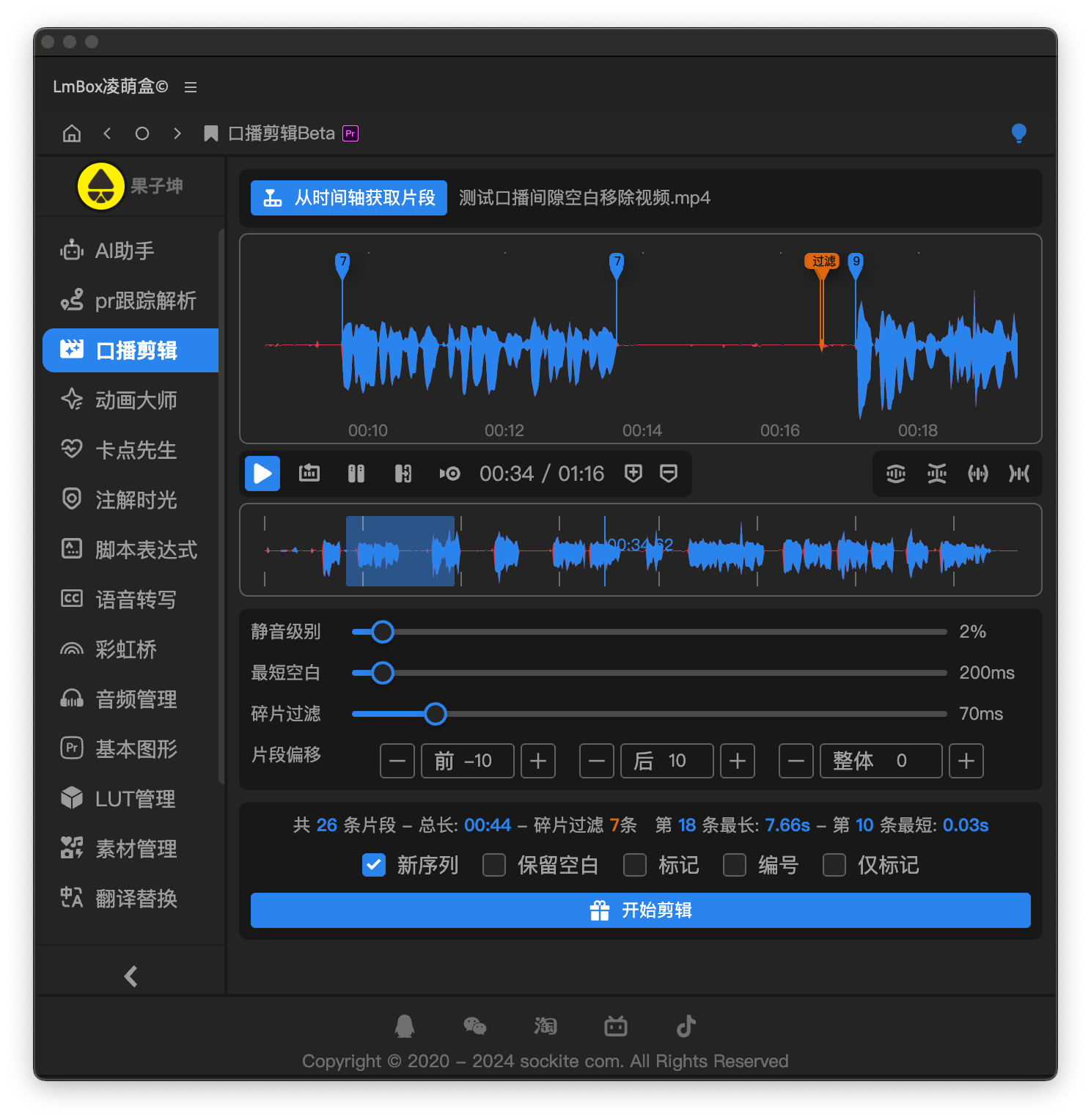The height and width of the screenshot is (1120, 1091).
Task: Open LUT管理 in the sidebar
Action: click(131, 799)
